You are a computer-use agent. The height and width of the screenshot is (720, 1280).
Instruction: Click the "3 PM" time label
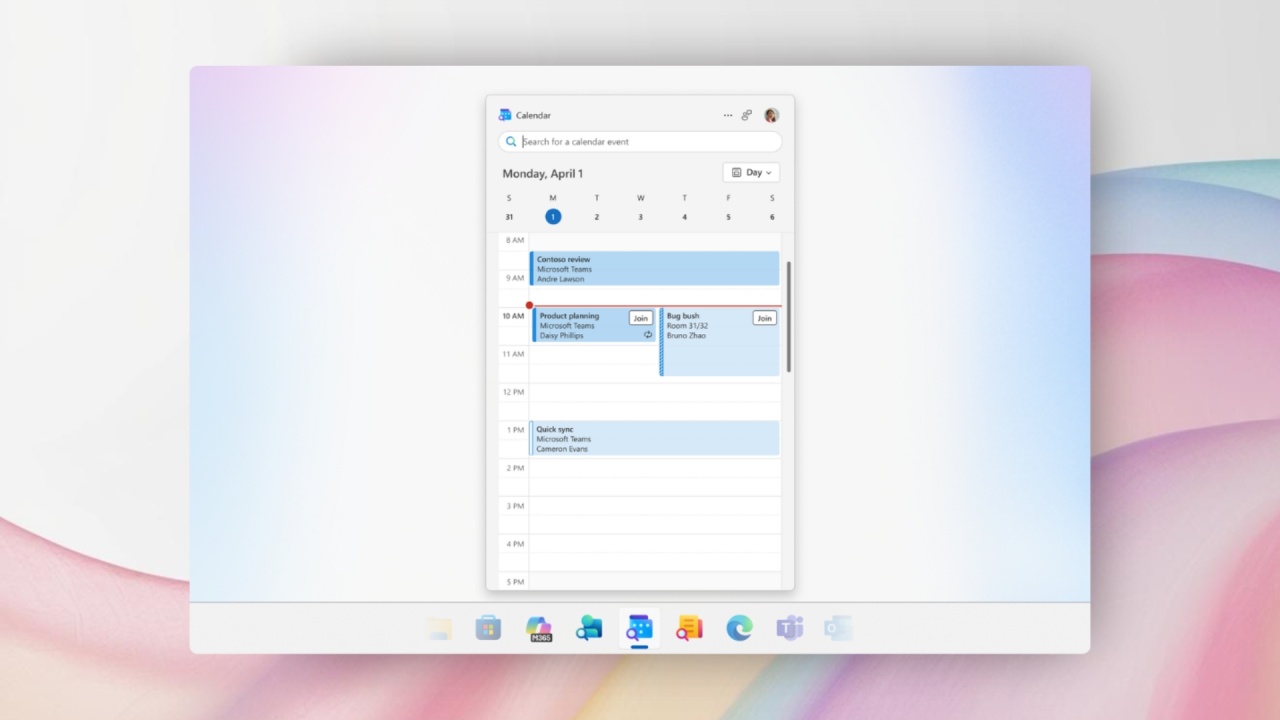point(515,506)
